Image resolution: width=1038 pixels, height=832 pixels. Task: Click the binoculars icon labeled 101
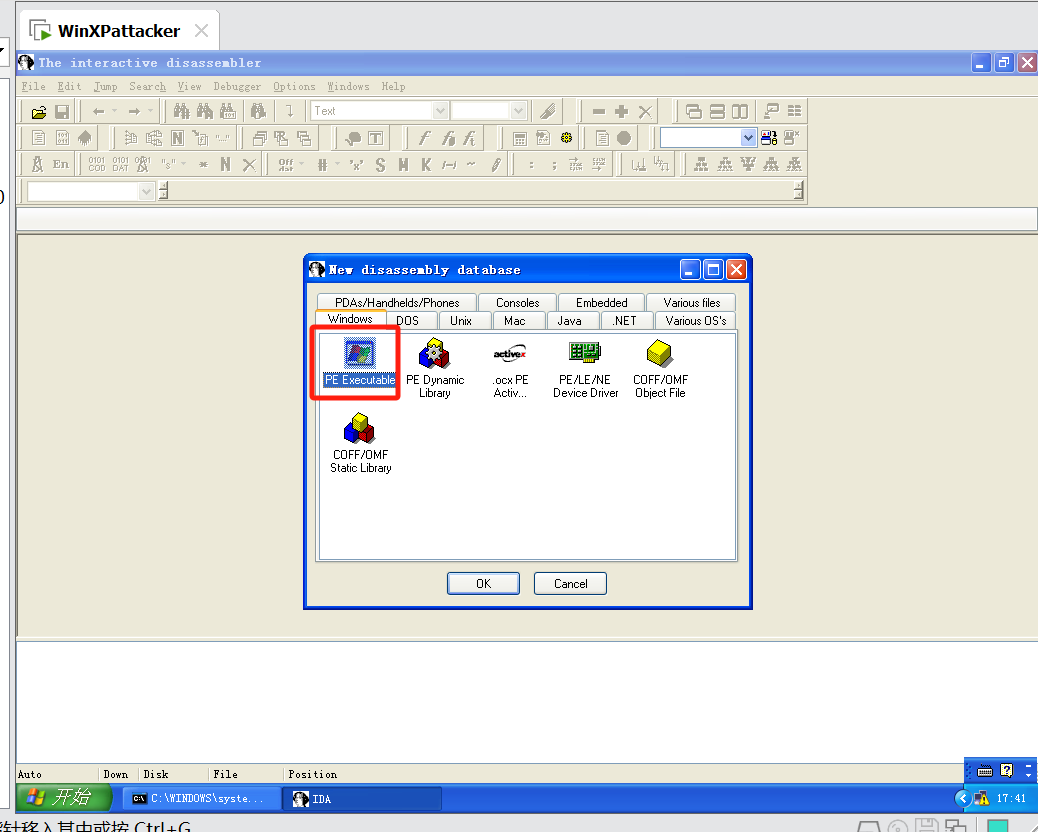pyautogui.click(x=228, y=111)
